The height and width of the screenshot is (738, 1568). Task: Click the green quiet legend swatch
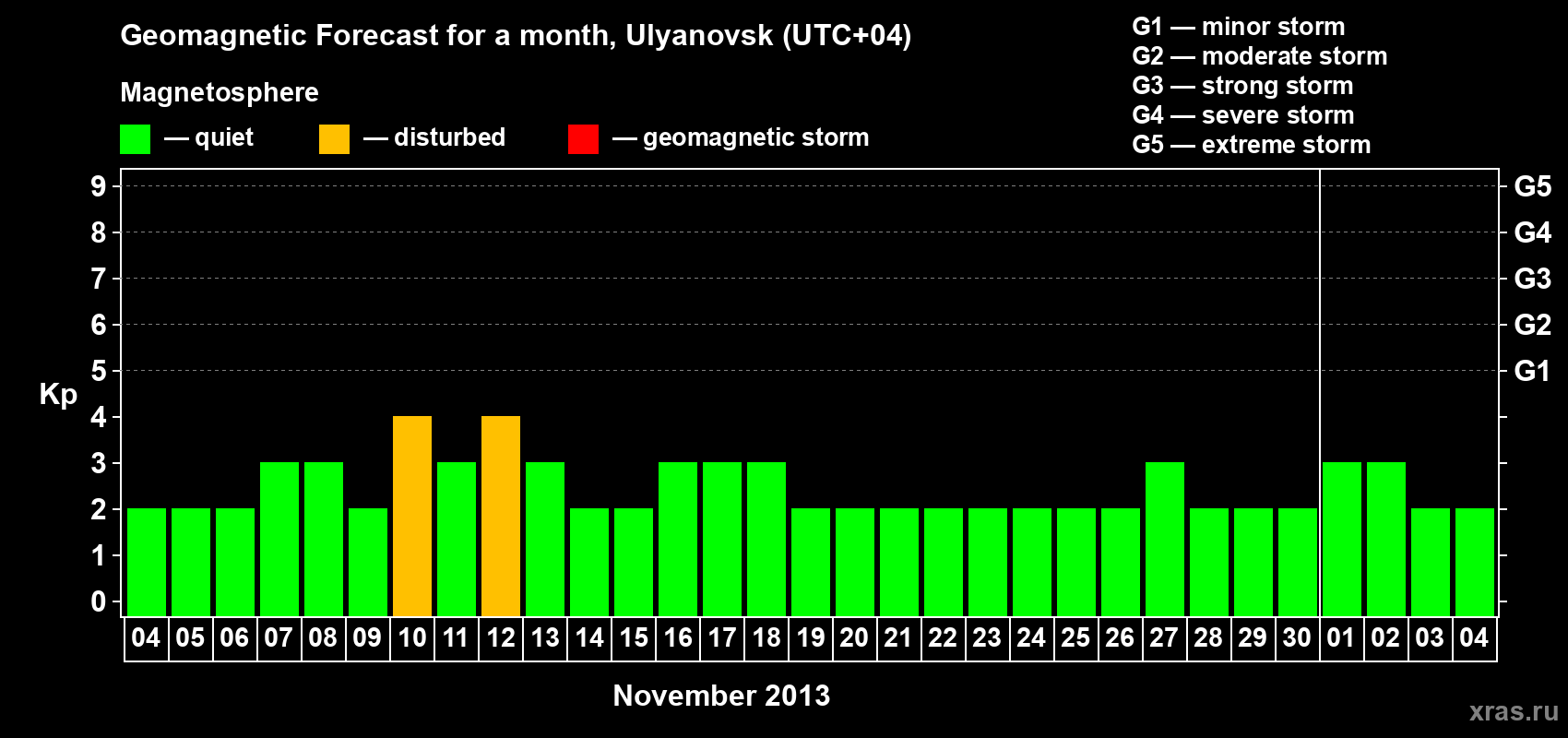135,139
